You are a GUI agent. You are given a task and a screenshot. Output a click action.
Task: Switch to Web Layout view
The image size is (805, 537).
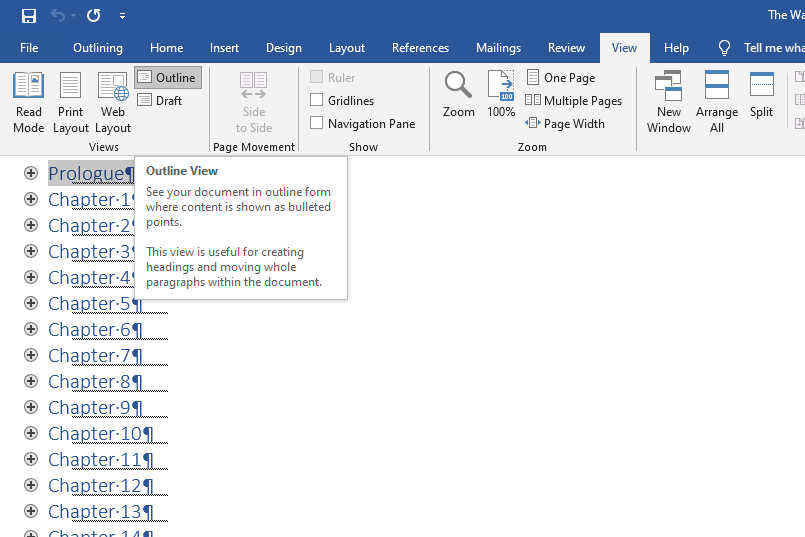(x=113, y=102)
